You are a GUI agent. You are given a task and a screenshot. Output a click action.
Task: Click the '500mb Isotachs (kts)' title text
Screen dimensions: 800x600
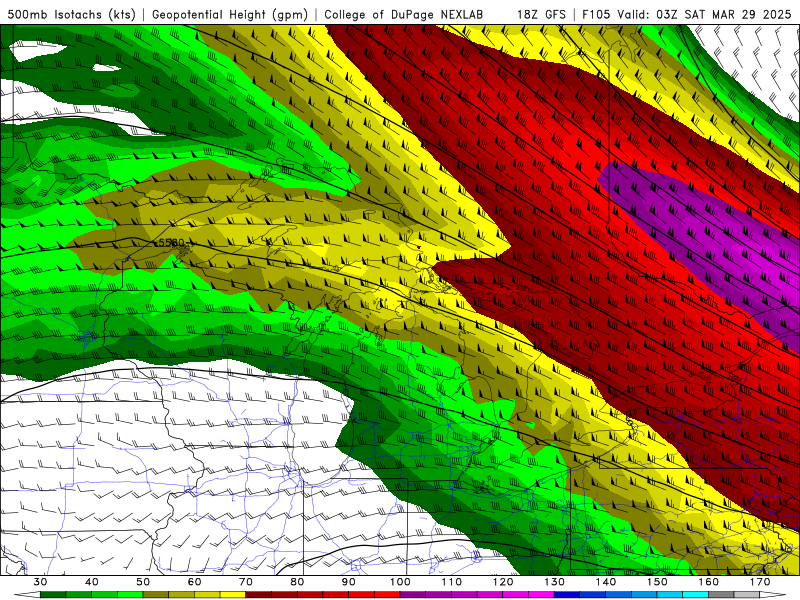pyautogui.click(x=71, y=14)
